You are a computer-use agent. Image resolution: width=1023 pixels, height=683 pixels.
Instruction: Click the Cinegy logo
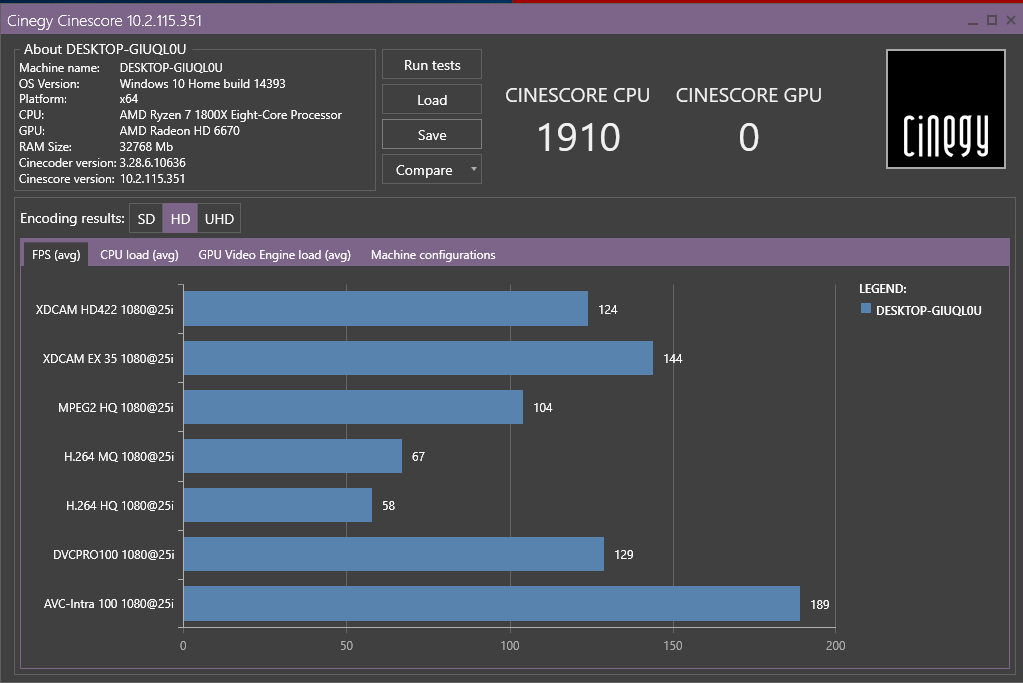(945, 109)
